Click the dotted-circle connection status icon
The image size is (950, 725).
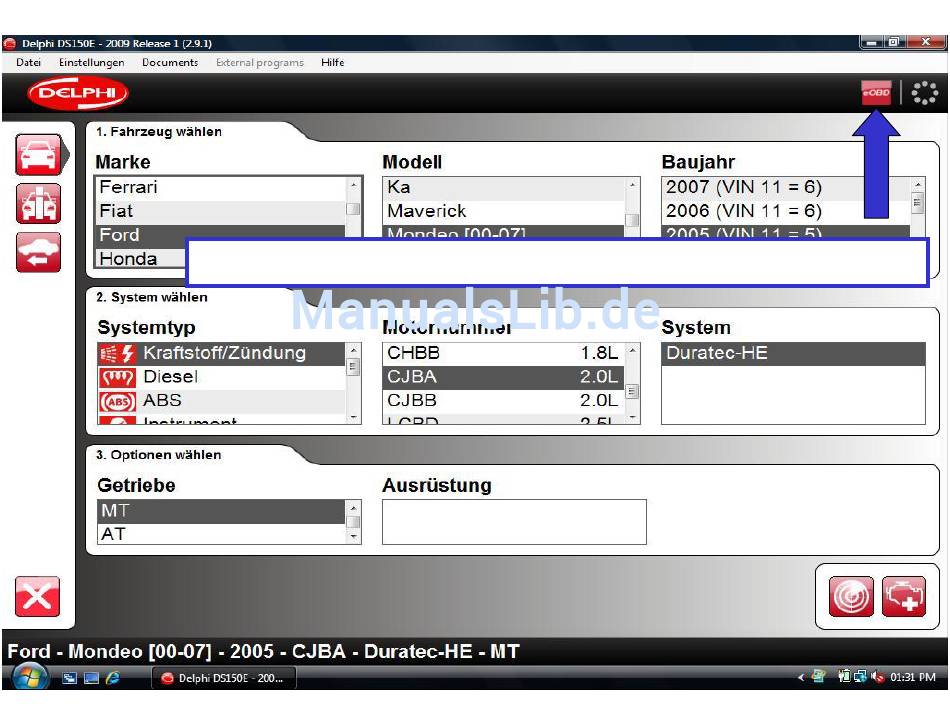[925, 93]
